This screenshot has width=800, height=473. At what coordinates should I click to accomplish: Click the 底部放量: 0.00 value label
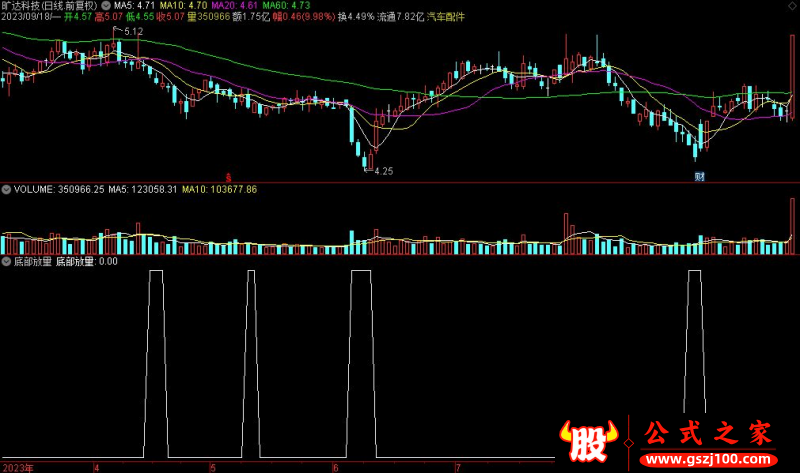click(87, 262)
